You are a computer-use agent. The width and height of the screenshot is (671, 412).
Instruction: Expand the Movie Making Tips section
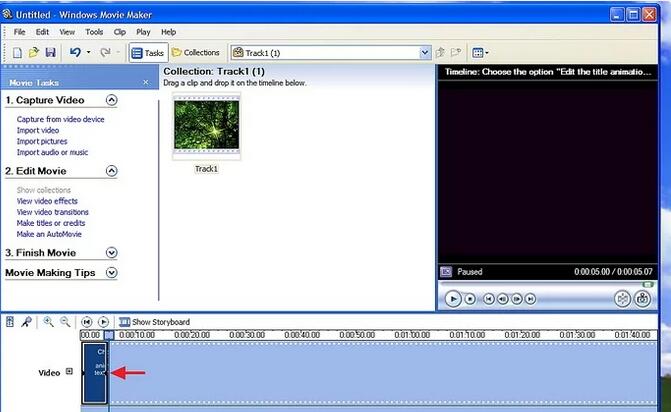tap(111, 273)
